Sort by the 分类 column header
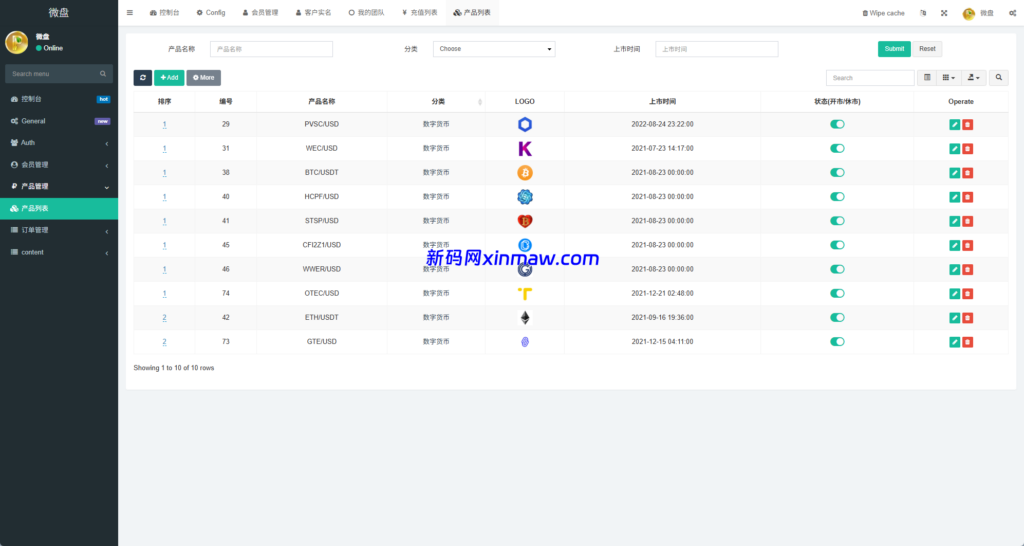This screenshot has width=1024, height=546. click(x=437, y=101)
